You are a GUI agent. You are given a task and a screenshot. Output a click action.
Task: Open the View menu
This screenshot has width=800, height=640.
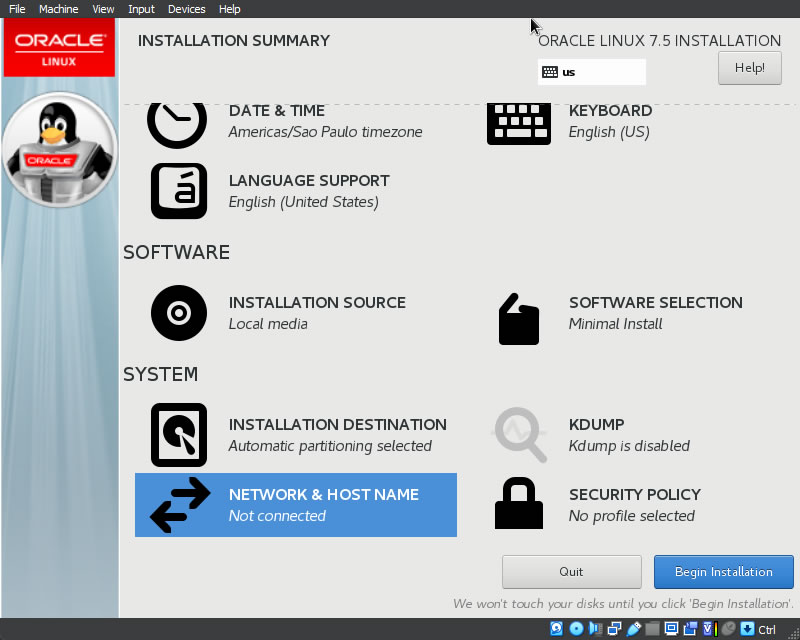tap(103, 9)
